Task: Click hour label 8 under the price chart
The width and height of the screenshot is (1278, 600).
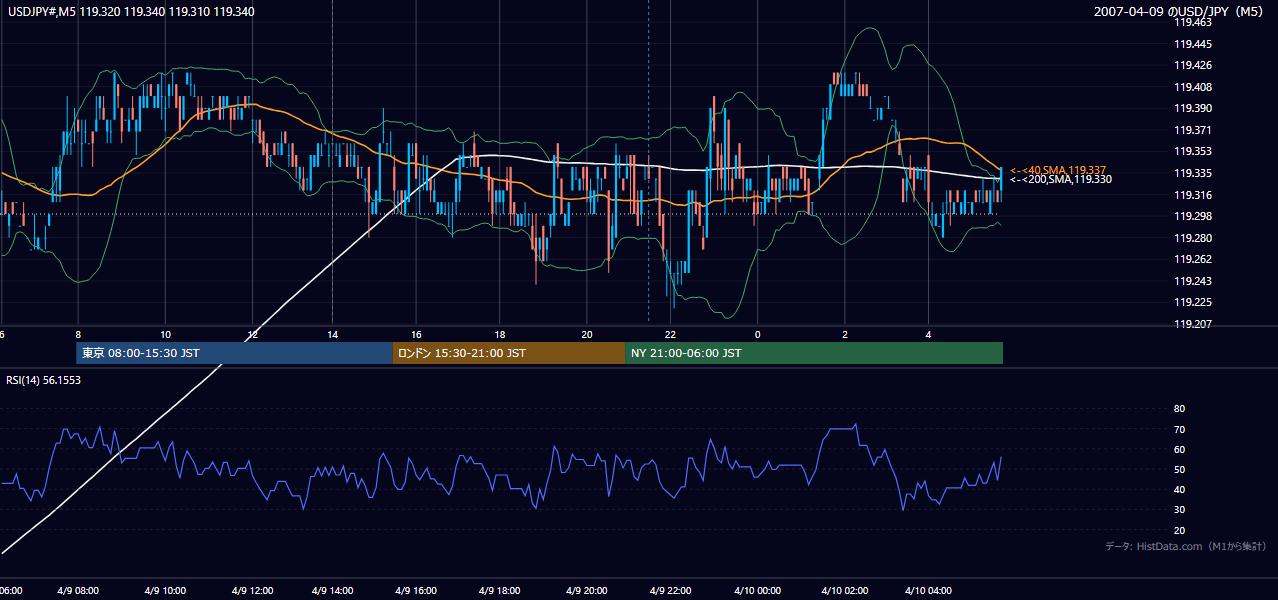Action: coord(78,335)
